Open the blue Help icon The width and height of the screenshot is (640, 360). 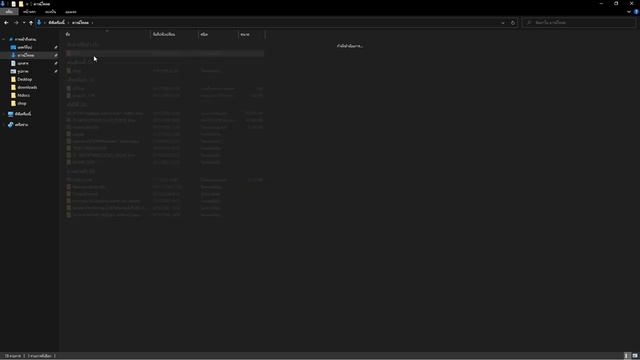point(636,12)
